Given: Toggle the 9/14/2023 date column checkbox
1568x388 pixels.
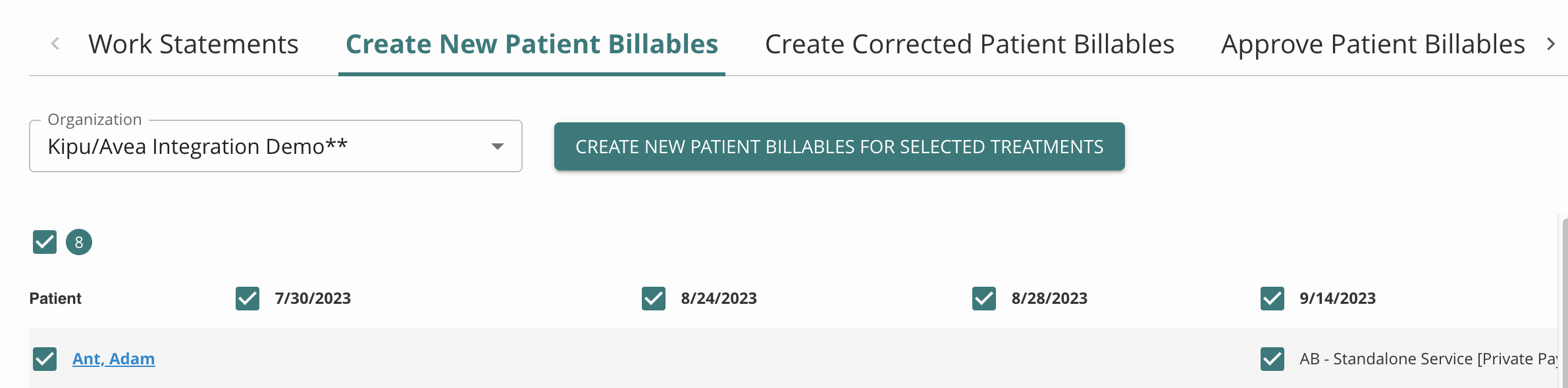Looking at the screenshot, I should point(1272,299).
